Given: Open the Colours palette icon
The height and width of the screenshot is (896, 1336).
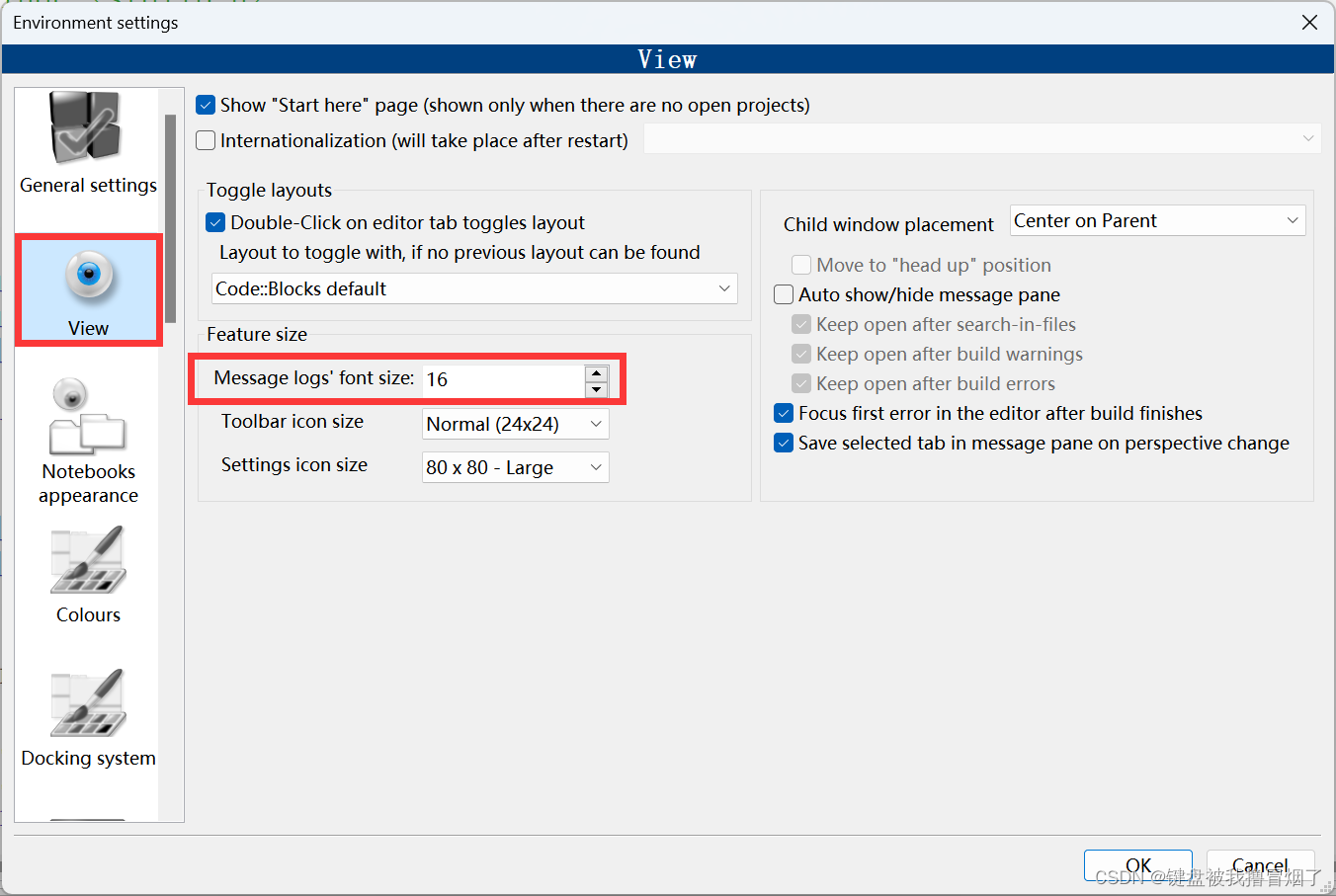Looking at the screenshot, I should tap(88, 559).
